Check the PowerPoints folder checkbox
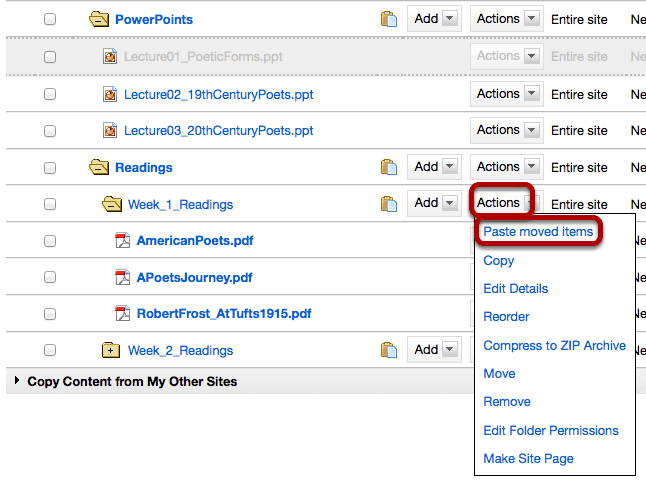 pyautogui.click(x=50, y=19)
